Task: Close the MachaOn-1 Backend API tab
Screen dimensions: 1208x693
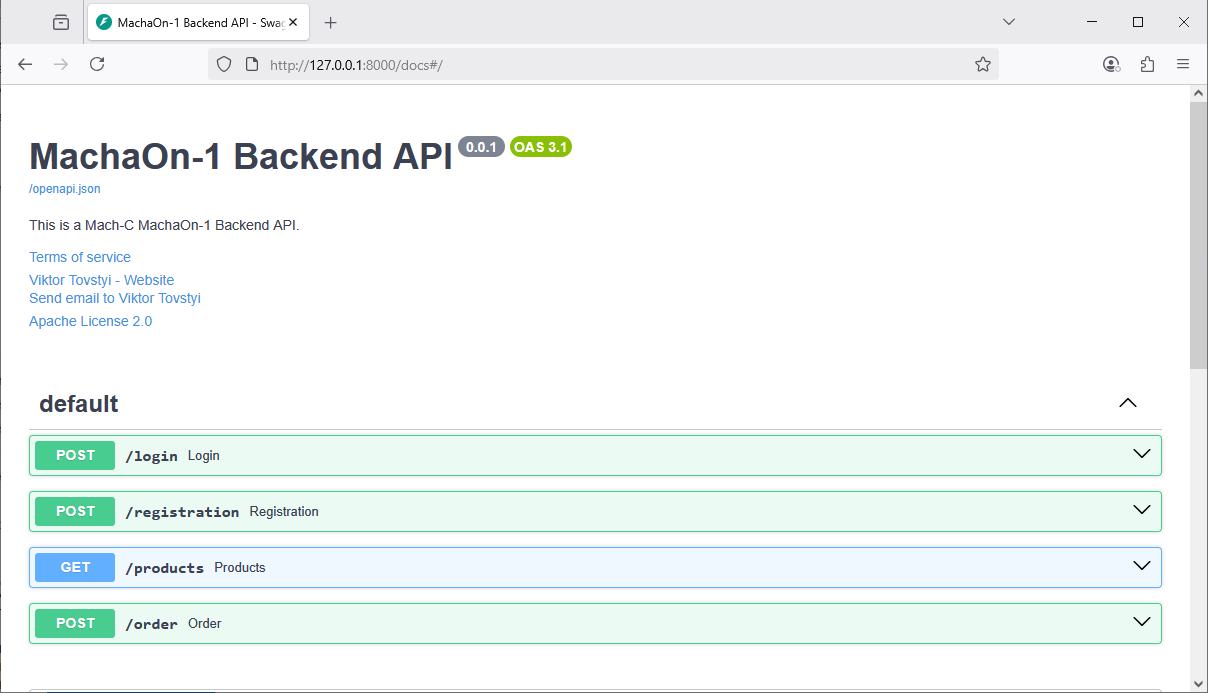Action: point(293,22)
